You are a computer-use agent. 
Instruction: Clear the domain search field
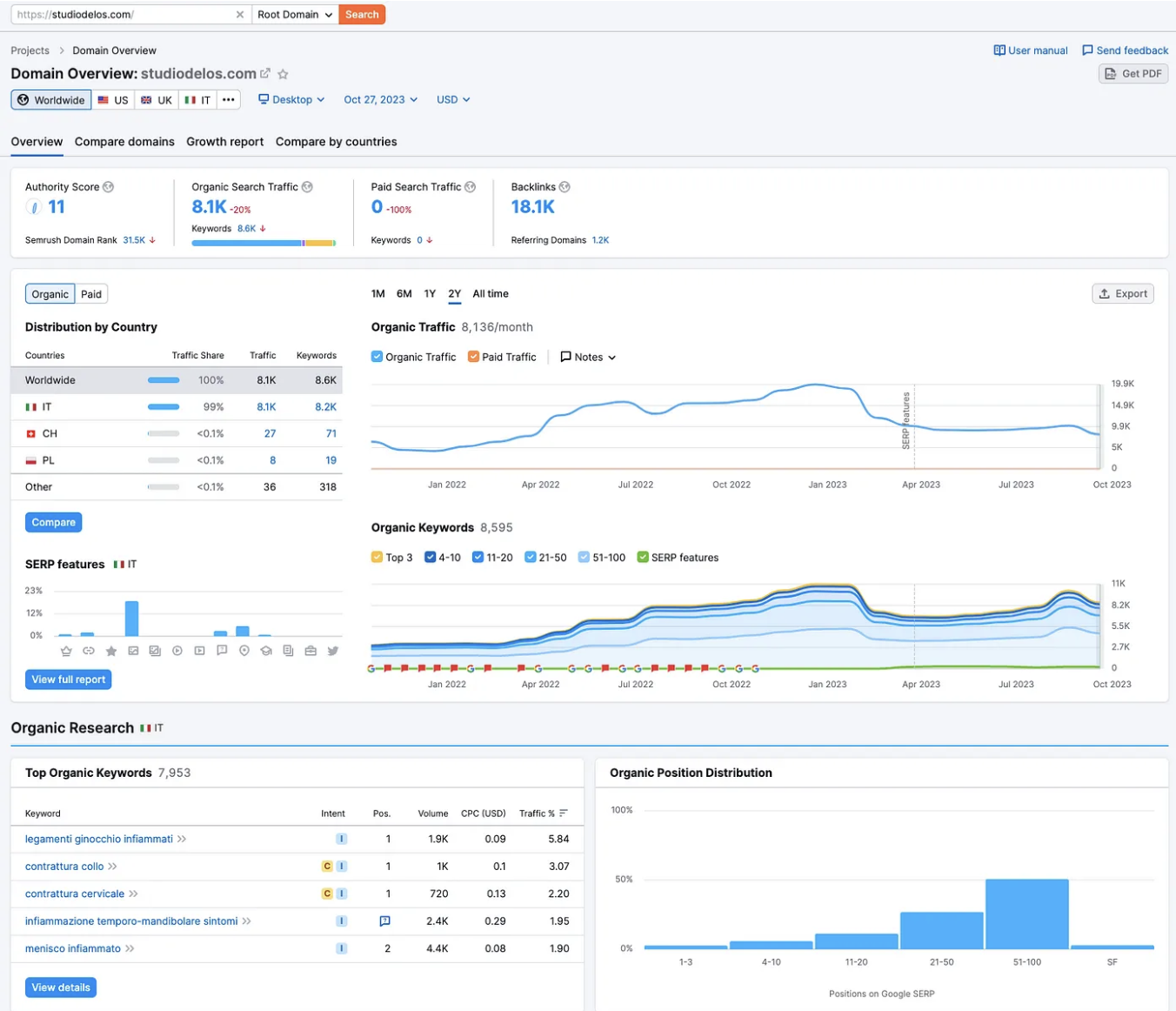pyautogui.click(x=240, y=15)
